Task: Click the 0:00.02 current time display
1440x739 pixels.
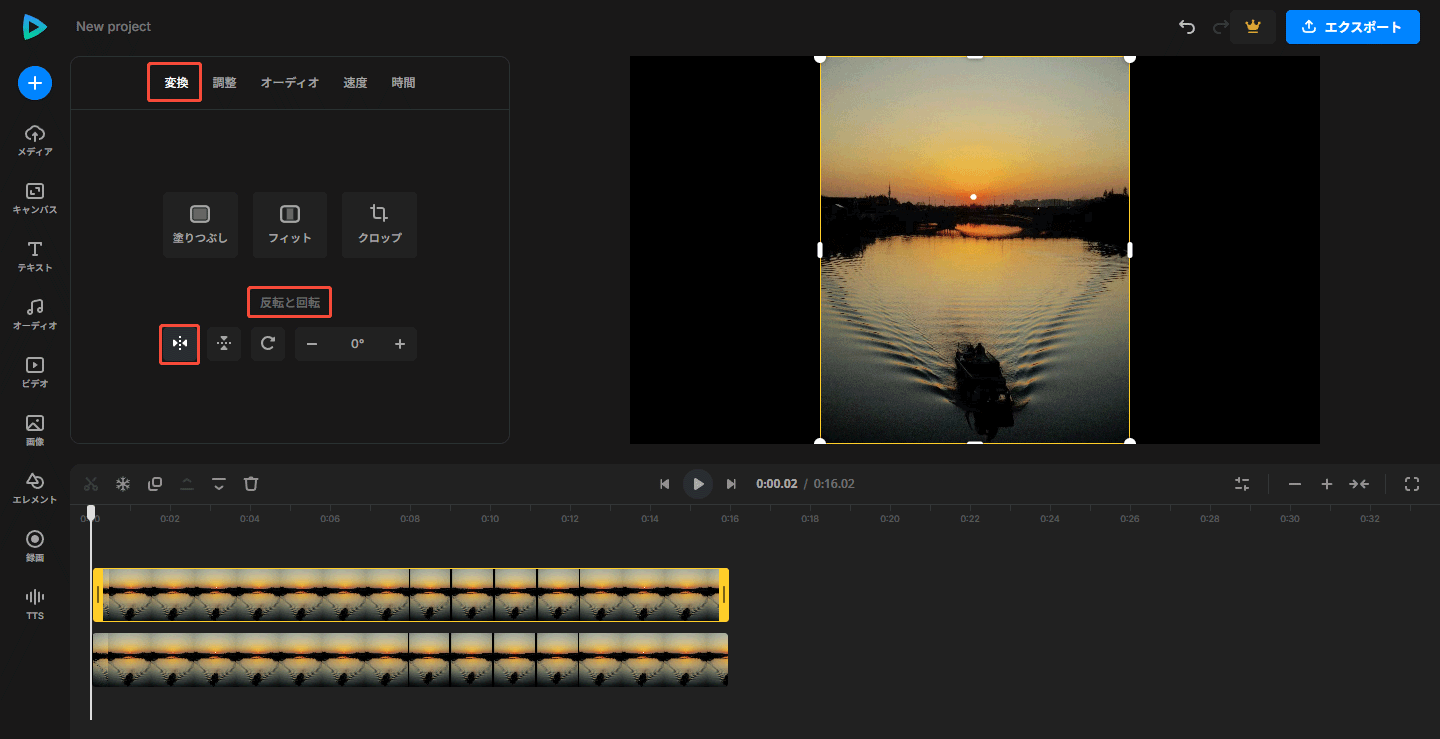Action: [776, 484]
